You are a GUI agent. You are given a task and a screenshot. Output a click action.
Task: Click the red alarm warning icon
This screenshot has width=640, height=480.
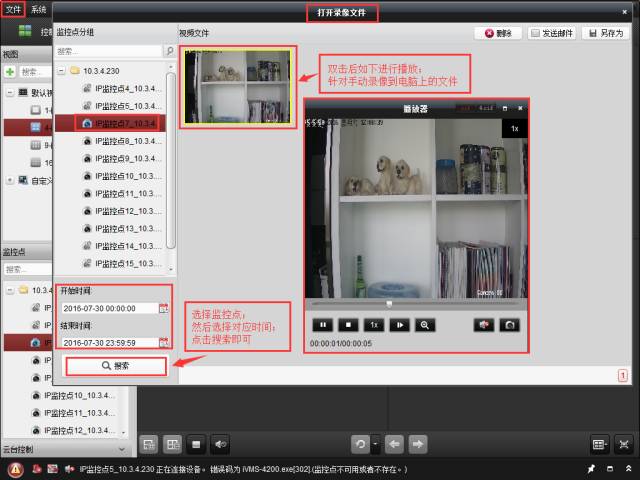pyautogui.click(x=17, y=469)
